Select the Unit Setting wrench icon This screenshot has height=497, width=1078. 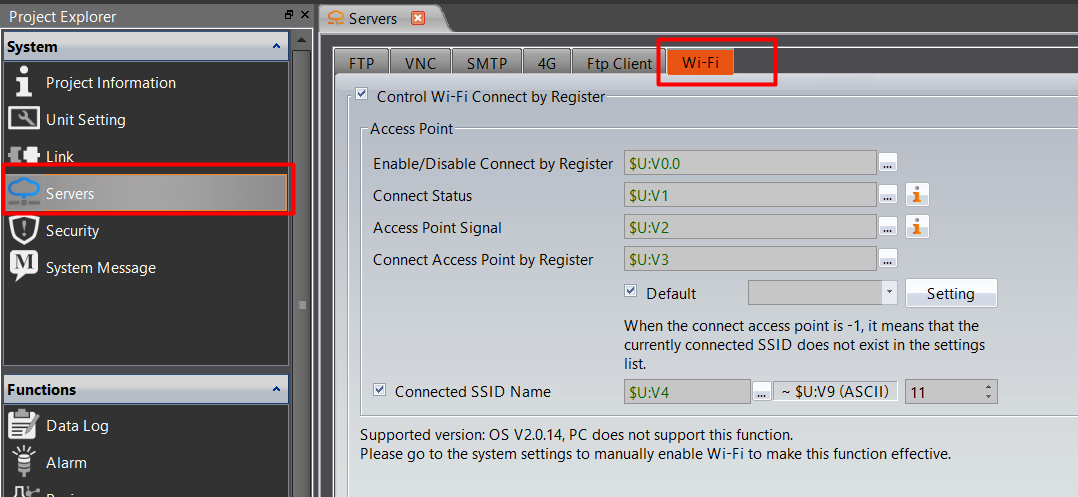(24, 120)
